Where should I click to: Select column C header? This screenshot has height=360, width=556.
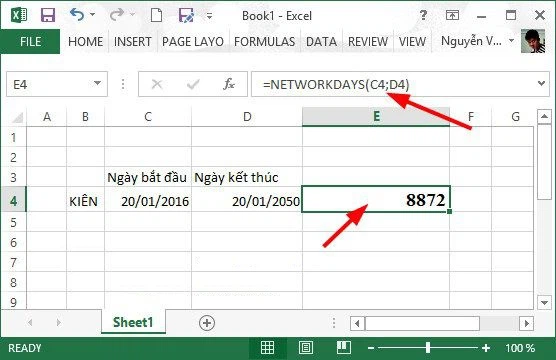tap(148, 117)
